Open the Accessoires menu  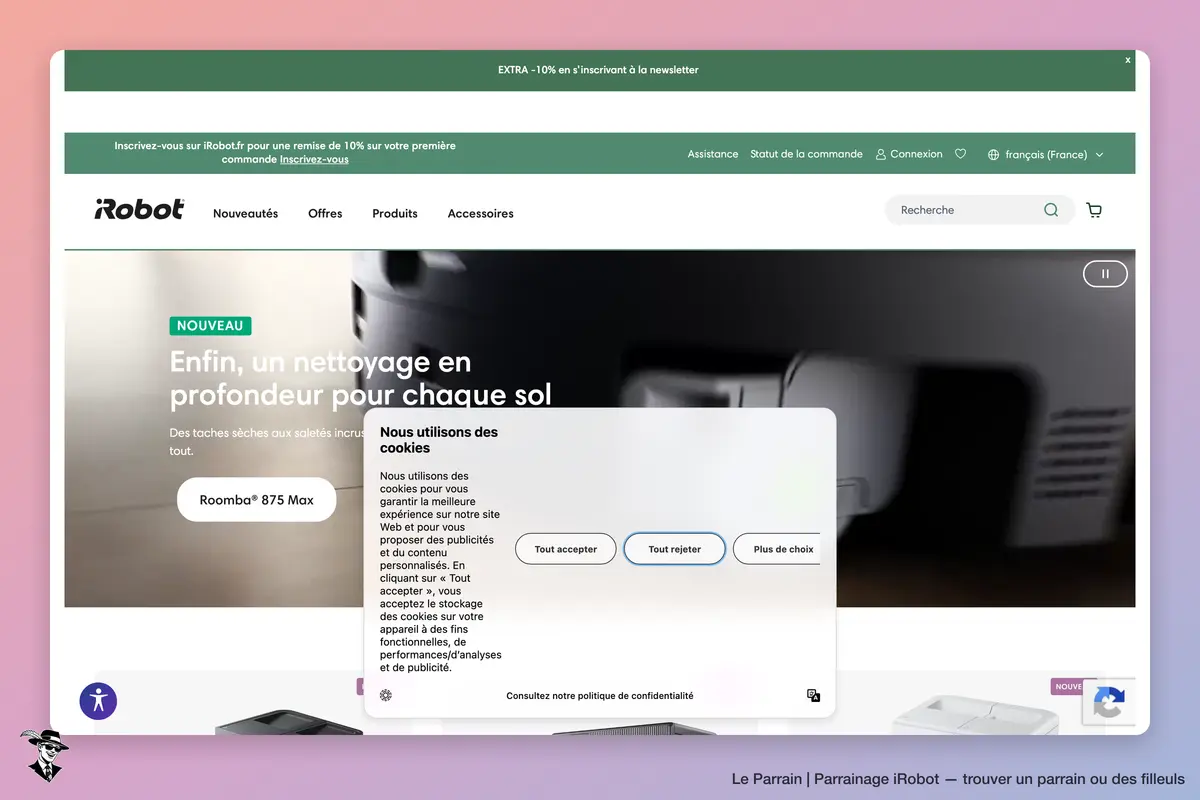click(481, 213)
